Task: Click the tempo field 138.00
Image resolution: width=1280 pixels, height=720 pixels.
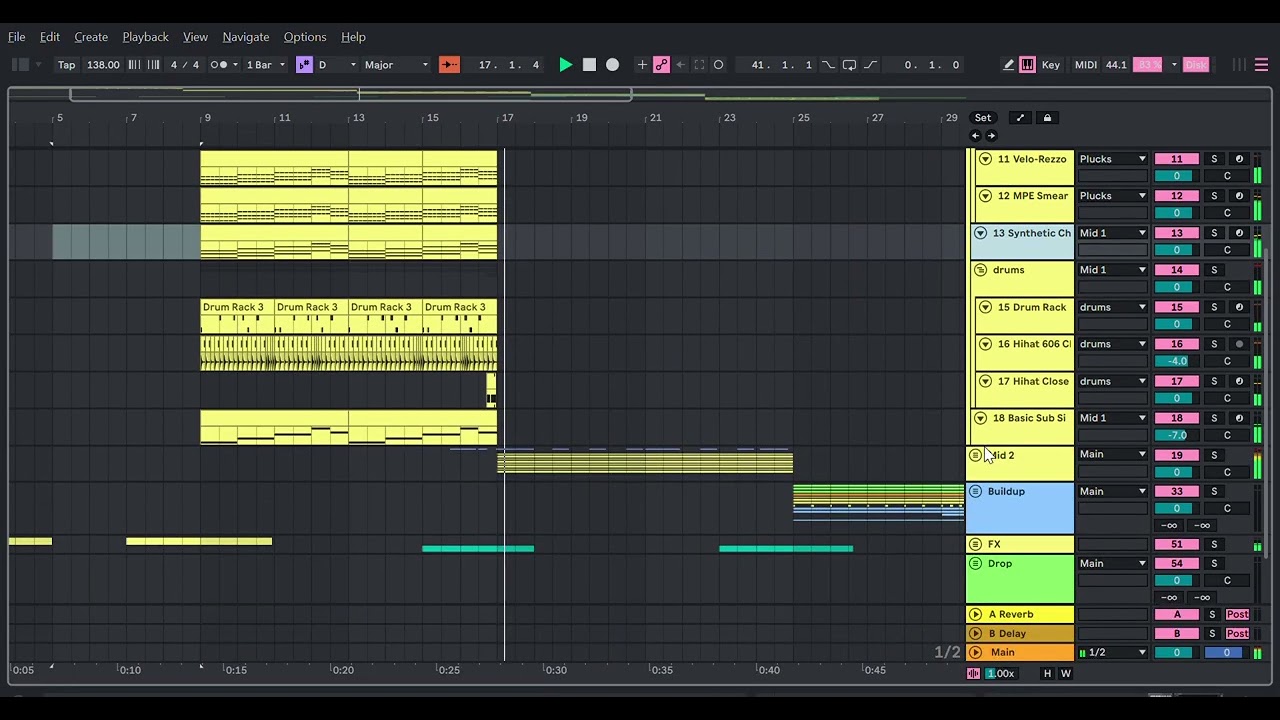Action: 103,65
